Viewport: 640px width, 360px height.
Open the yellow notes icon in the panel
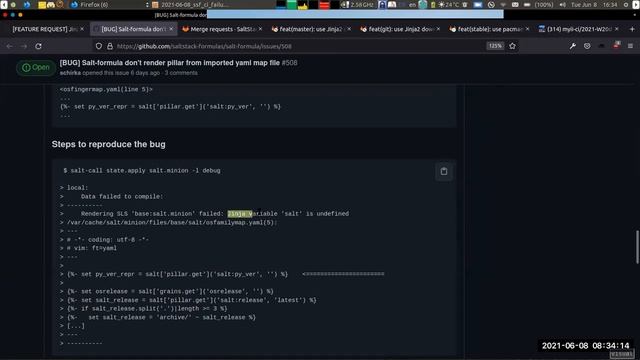click(42, 4)
